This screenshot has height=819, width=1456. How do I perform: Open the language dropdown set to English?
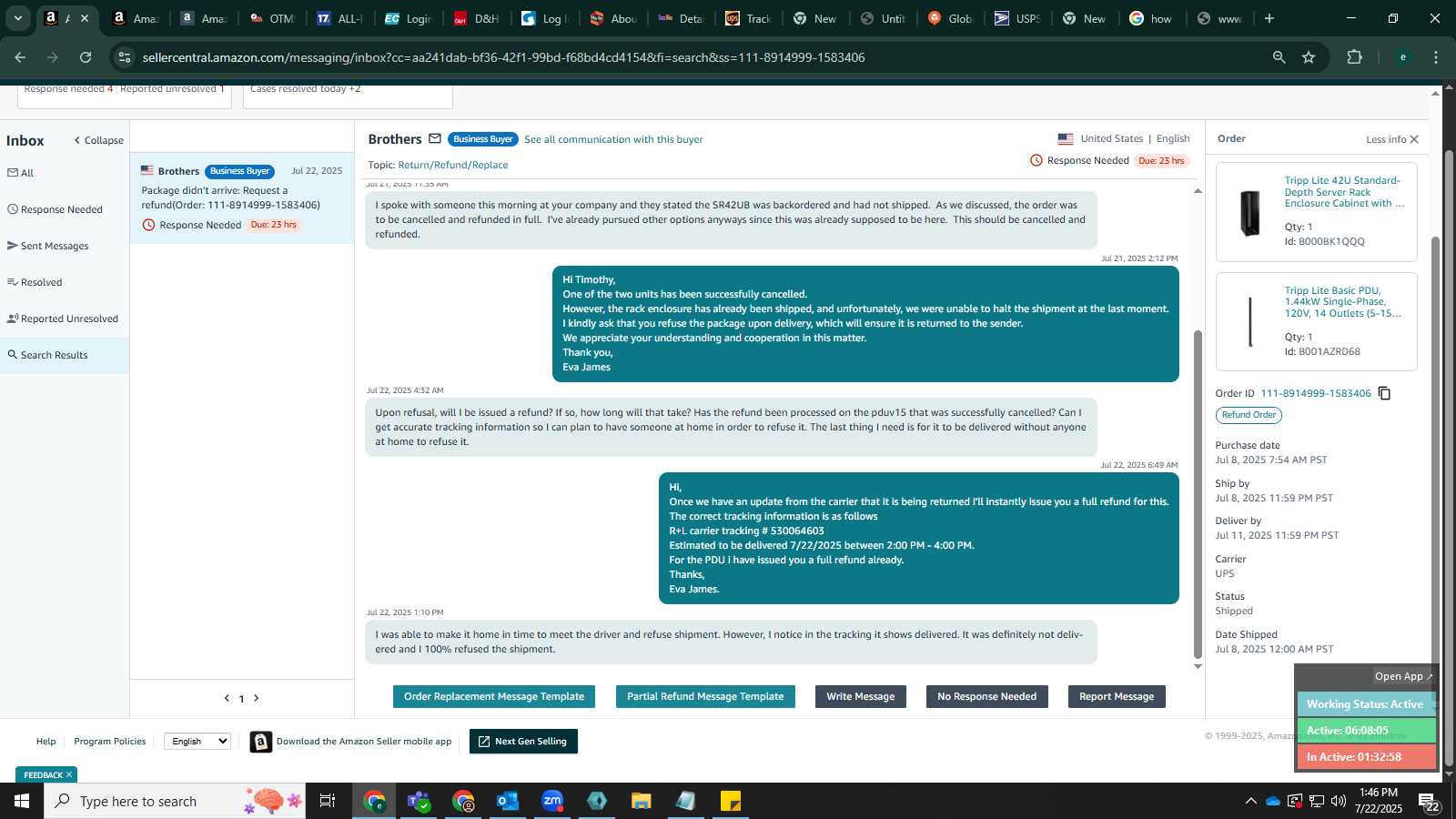pyautogui.click(x=197, y=742)
